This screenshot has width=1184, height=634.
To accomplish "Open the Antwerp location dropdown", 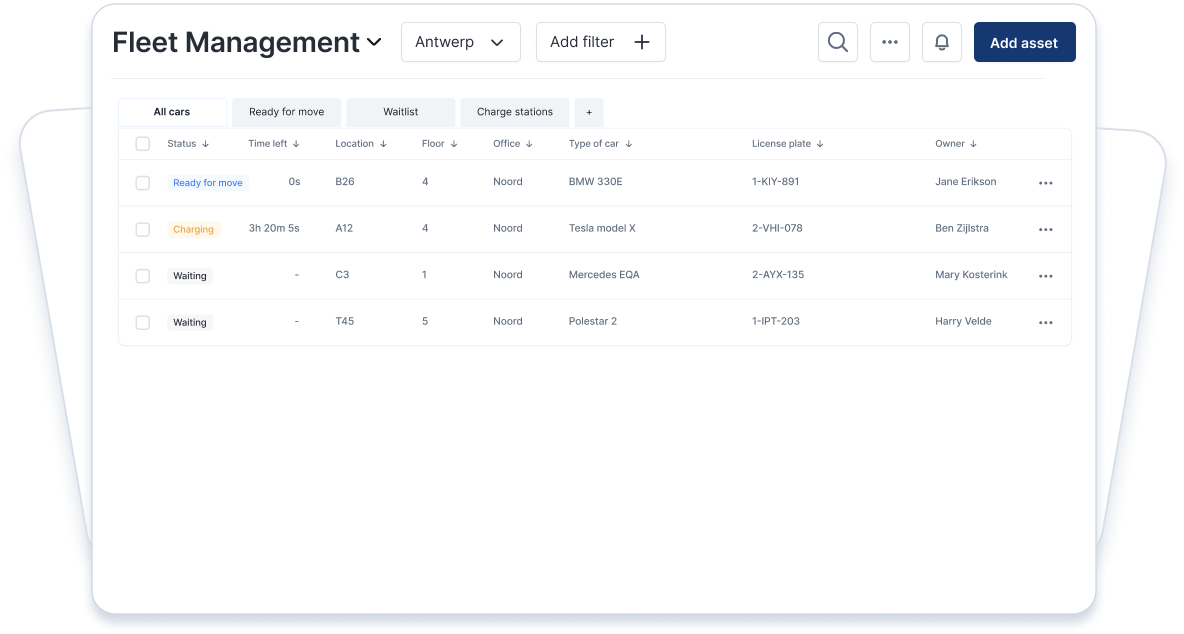I will point(460,42).
